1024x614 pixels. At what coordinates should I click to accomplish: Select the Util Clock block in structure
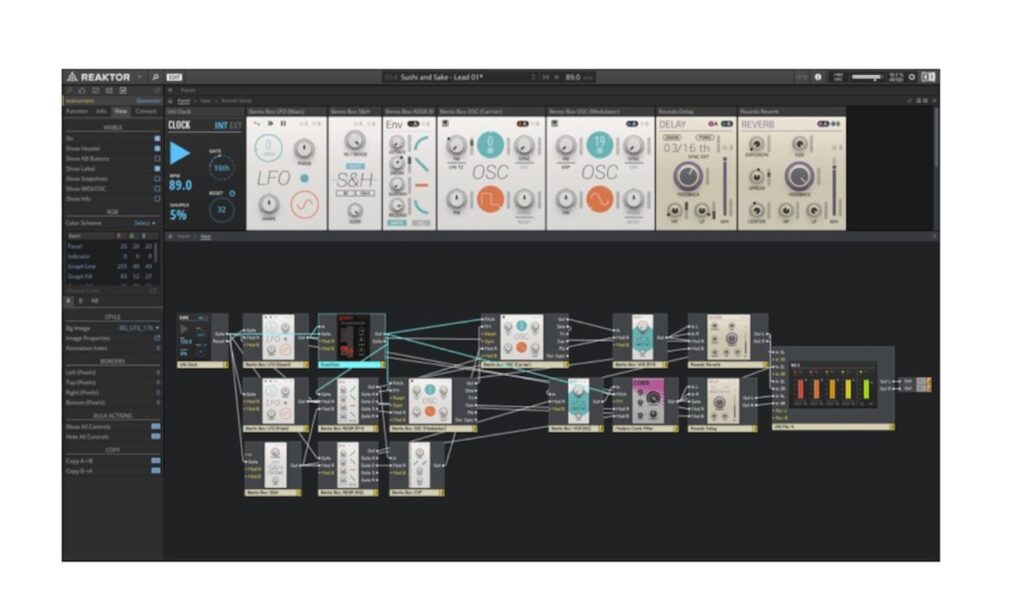[x=202, y=340]
